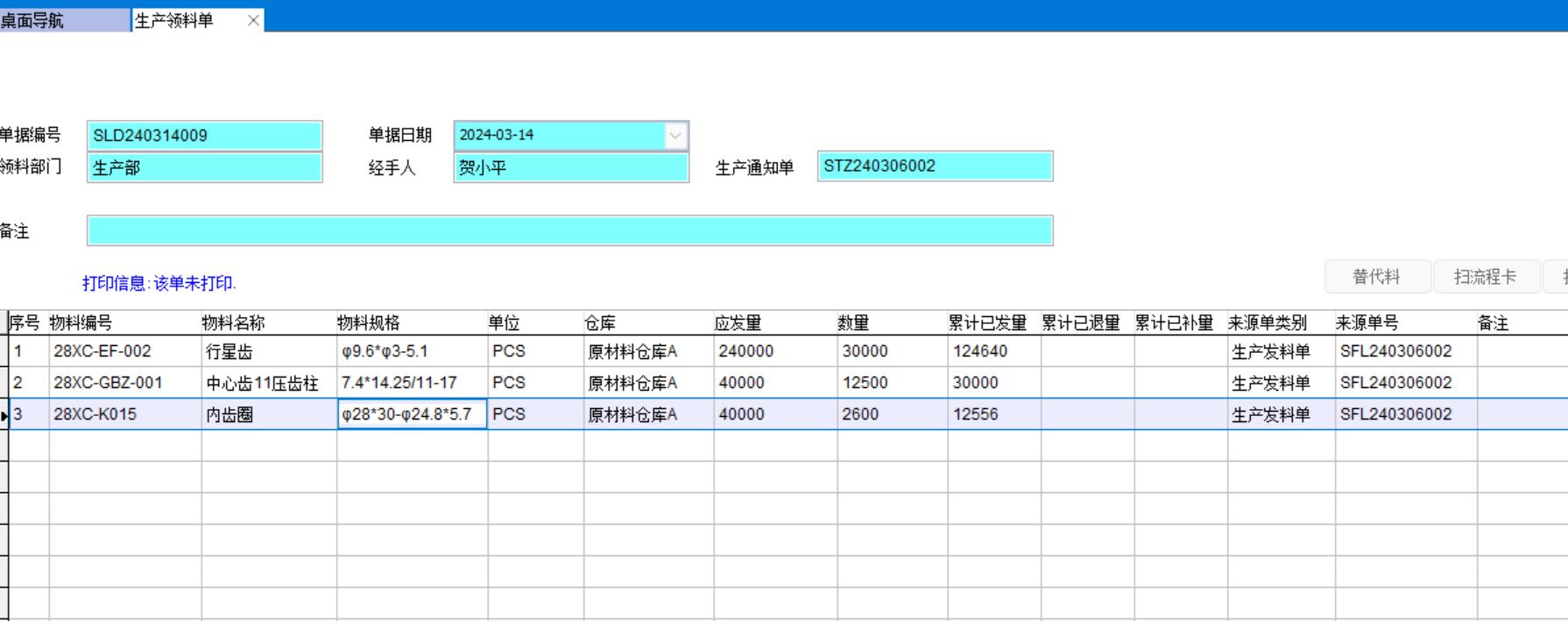Click the row 3 indicator arrow
1568x621 pixels.
pyautogui.click(x=4, y=415)
